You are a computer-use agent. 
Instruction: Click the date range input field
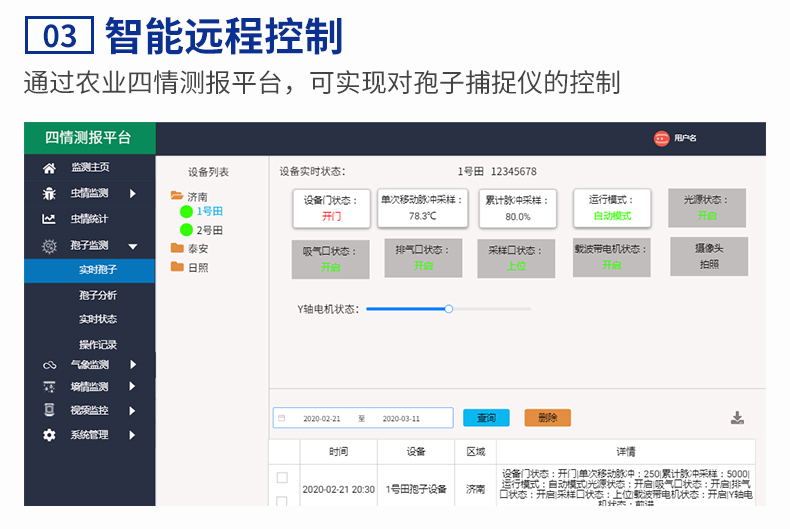[x=362, y=418]
